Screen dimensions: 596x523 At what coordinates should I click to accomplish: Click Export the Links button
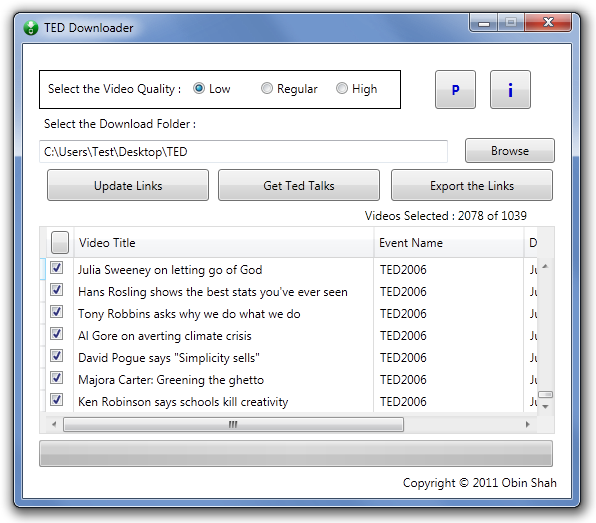click(472, 185)
